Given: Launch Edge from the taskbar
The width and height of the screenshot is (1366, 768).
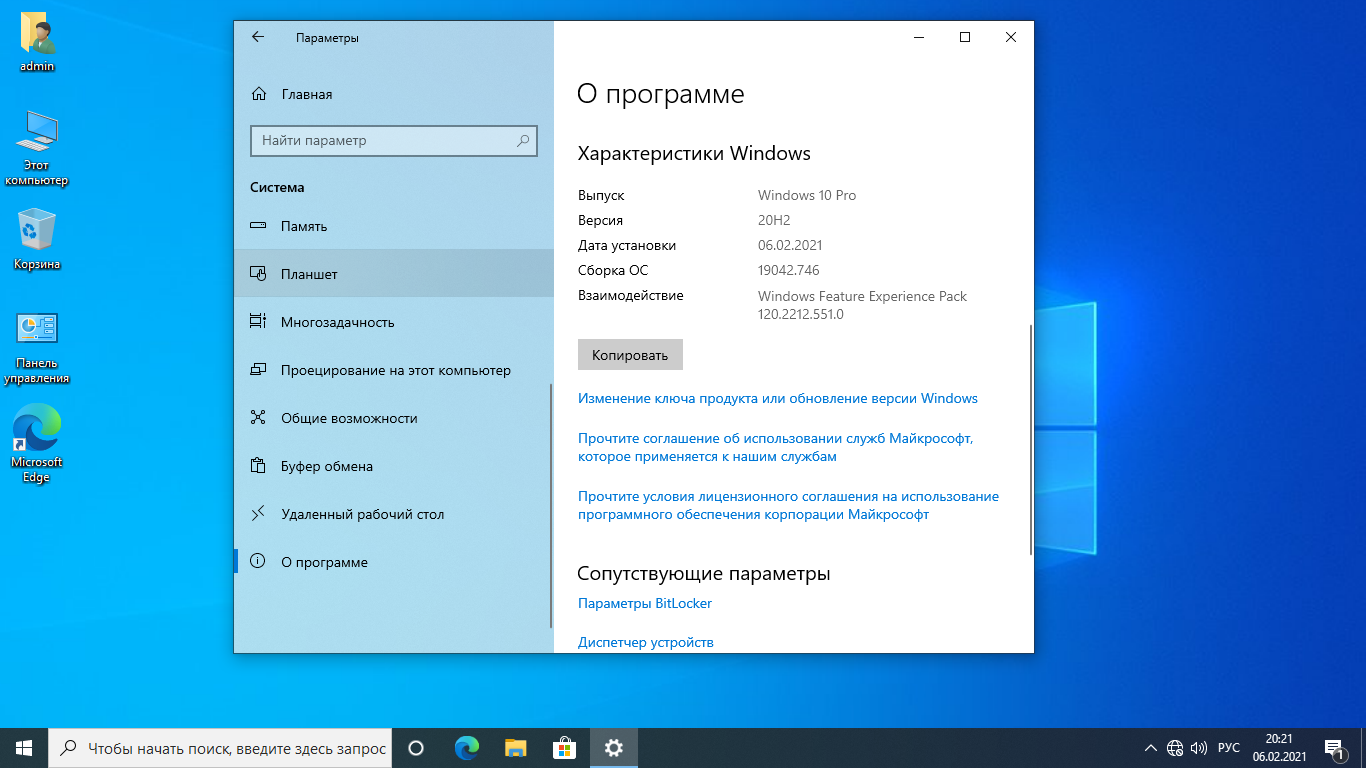Looking at the screenshot, I should 466,748.
